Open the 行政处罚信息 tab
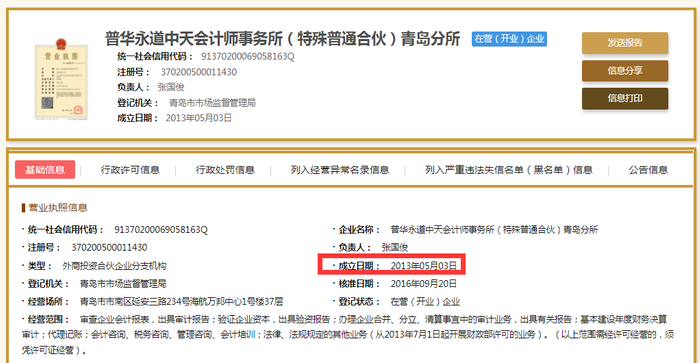Viewport: 700px width, 363px height. coord(225,170)
